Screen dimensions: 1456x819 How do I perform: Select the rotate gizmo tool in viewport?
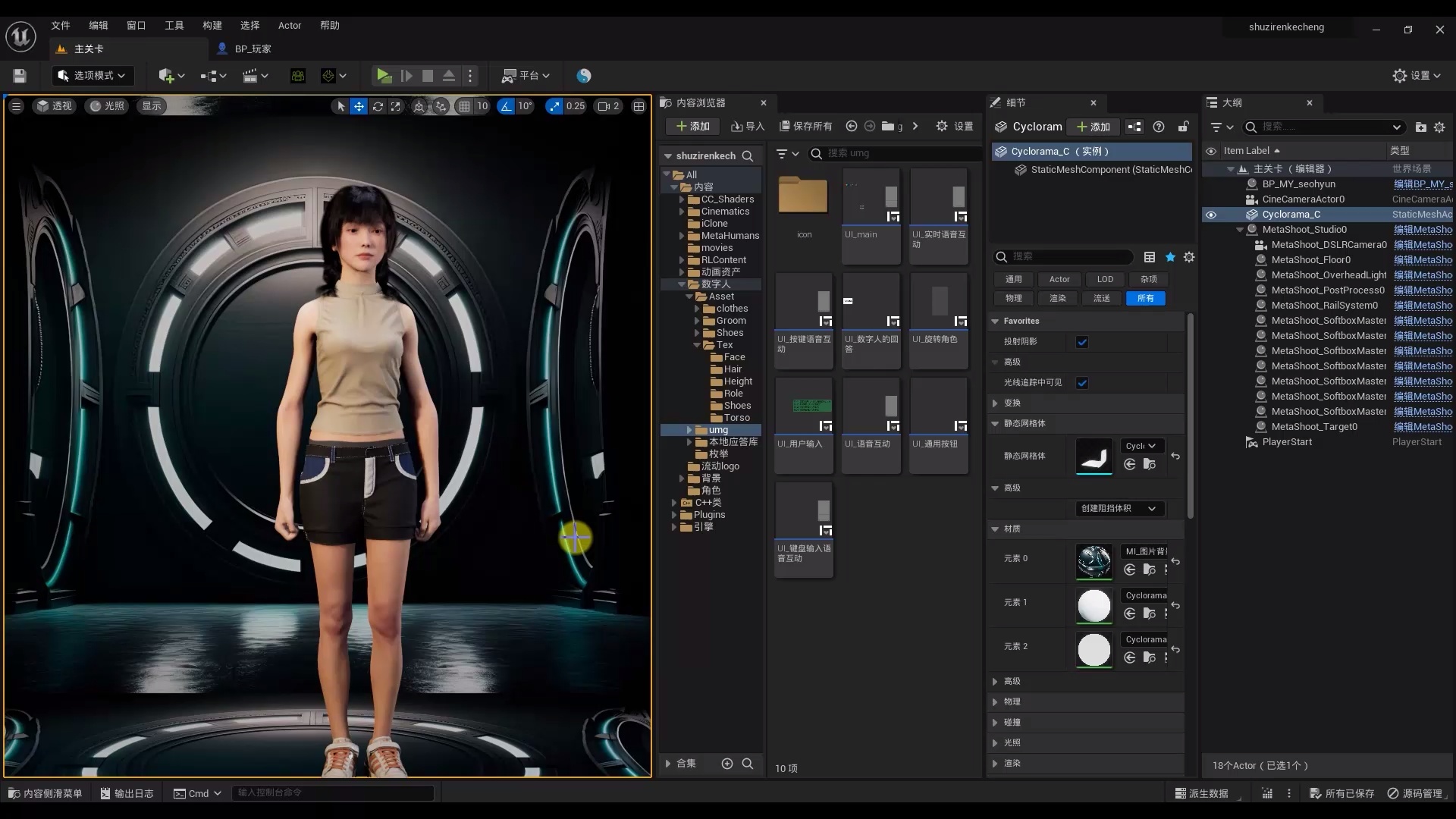point(378,106)
